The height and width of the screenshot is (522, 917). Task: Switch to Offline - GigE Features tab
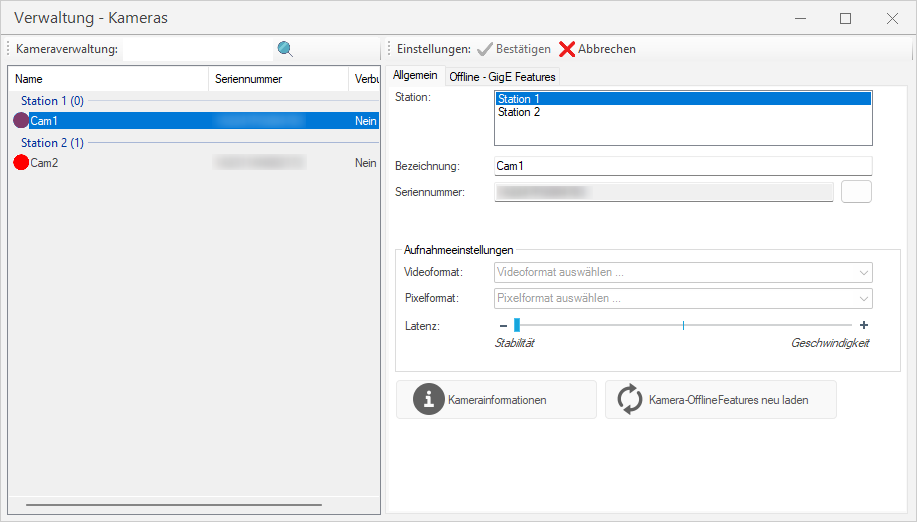coord(502,77)
